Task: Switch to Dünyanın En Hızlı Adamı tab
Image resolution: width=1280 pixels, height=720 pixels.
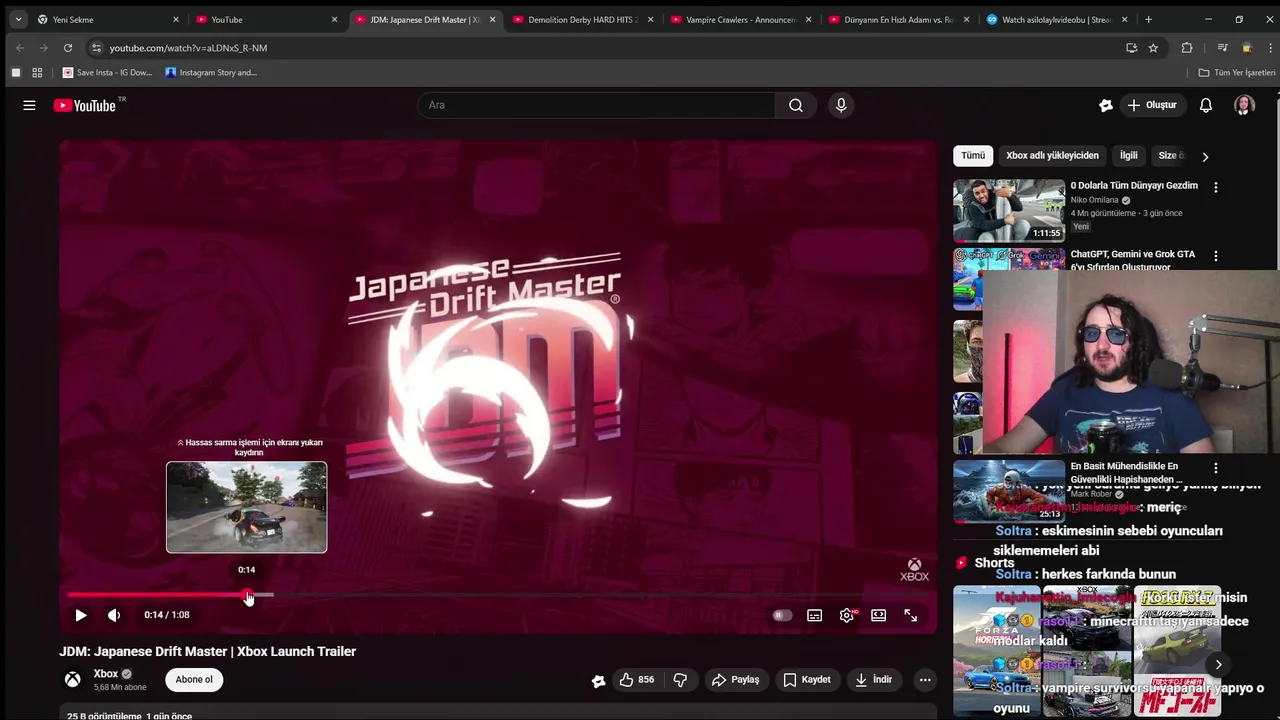Action: [899, 19]
